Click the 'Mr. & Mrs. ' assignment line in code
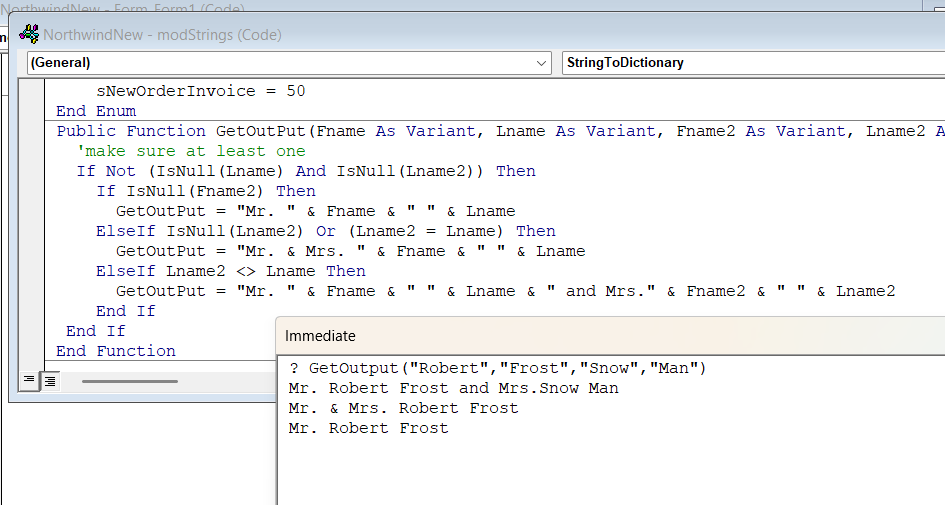The image size is (945, 505). click(351, 251)
